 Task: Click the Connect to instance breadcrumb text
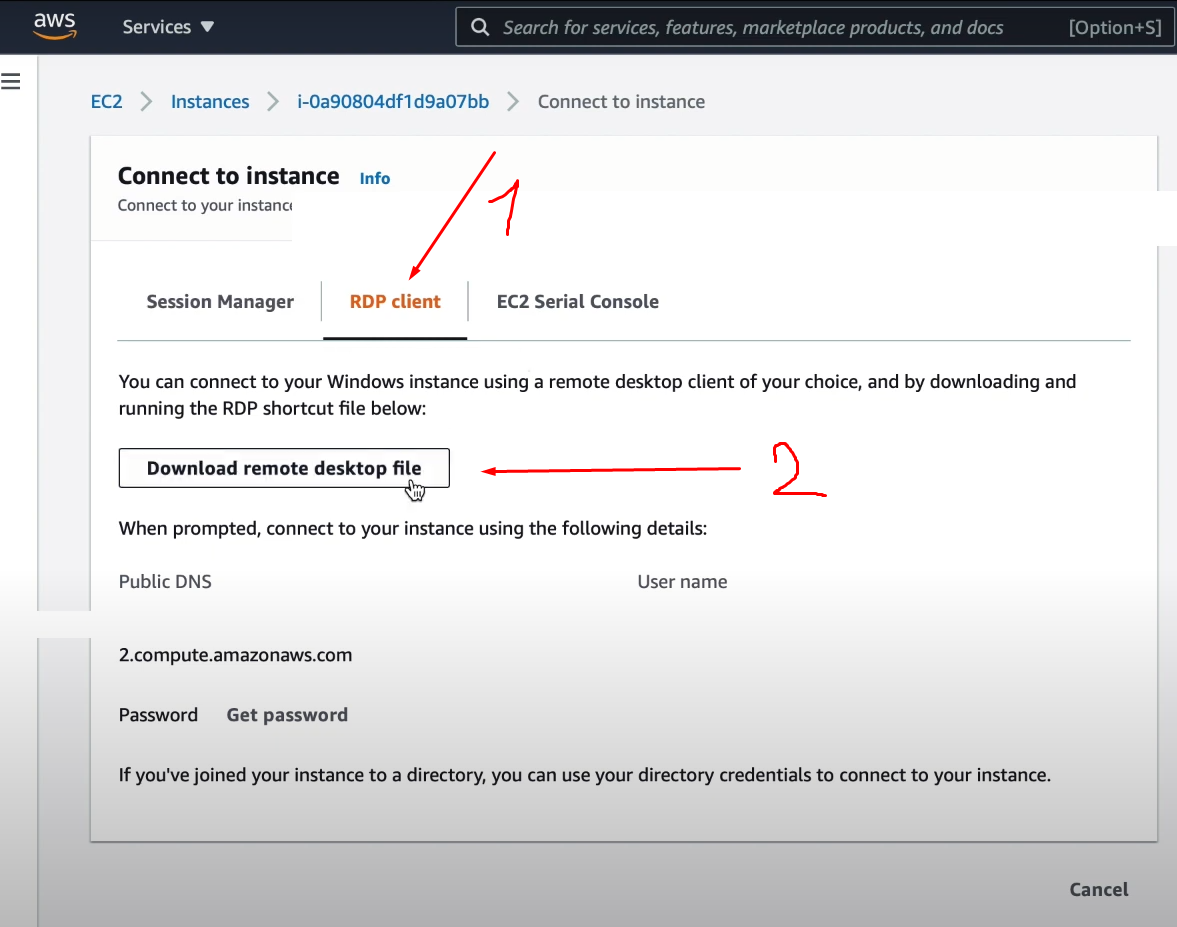click(621, 101)
